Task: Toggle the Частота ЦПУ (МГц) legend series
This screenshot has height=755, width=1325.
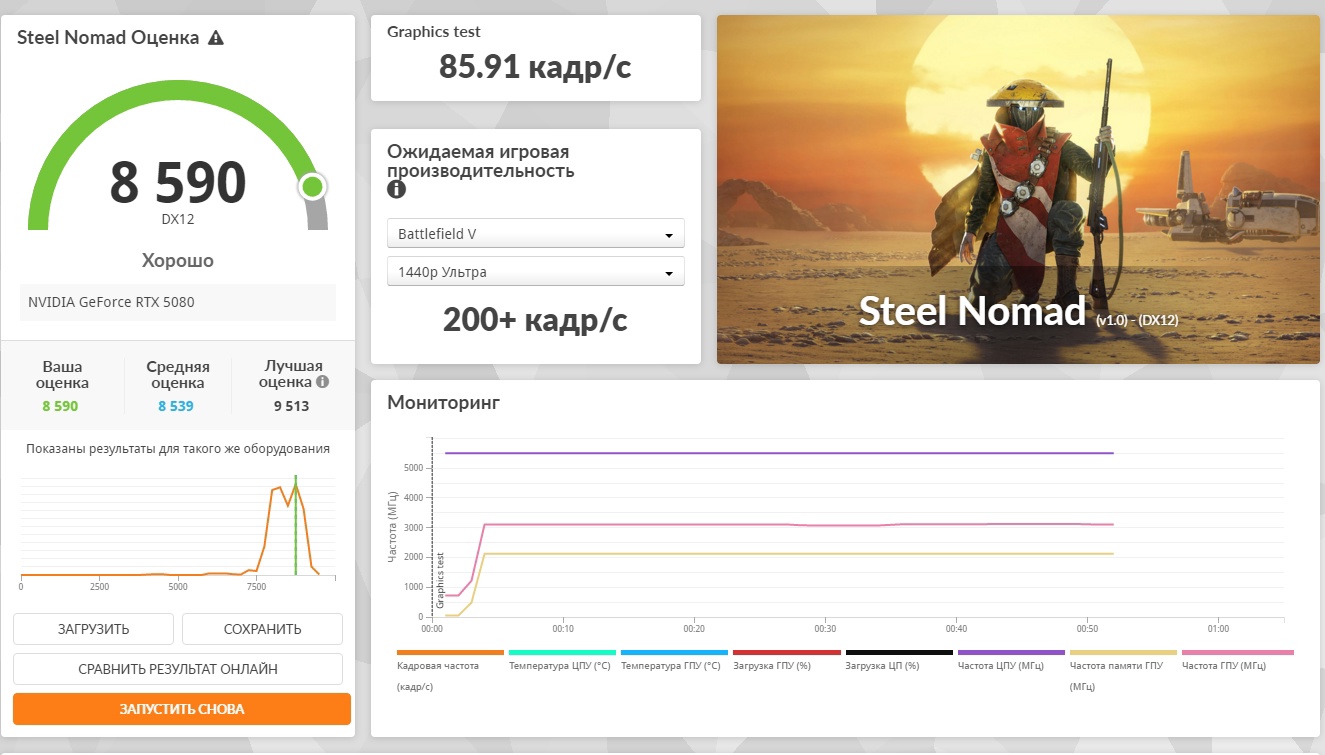Action: pos(1009,660)
